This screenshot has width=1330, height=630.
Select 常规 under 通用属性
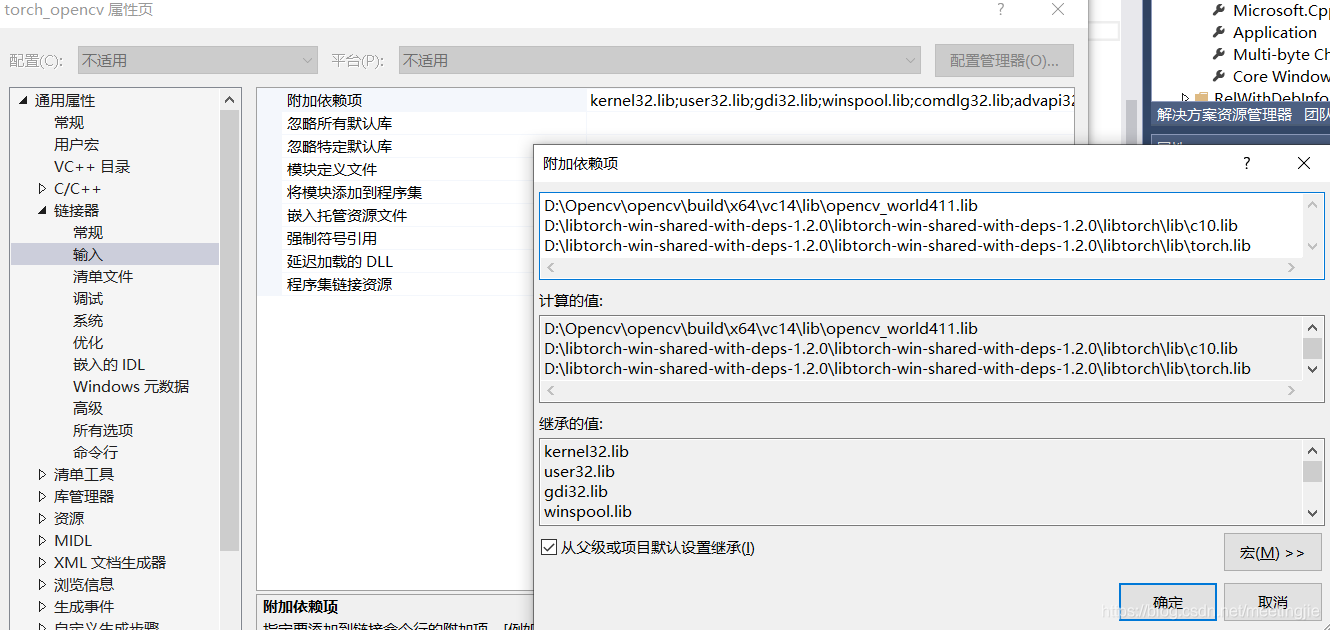click(69, 122)
